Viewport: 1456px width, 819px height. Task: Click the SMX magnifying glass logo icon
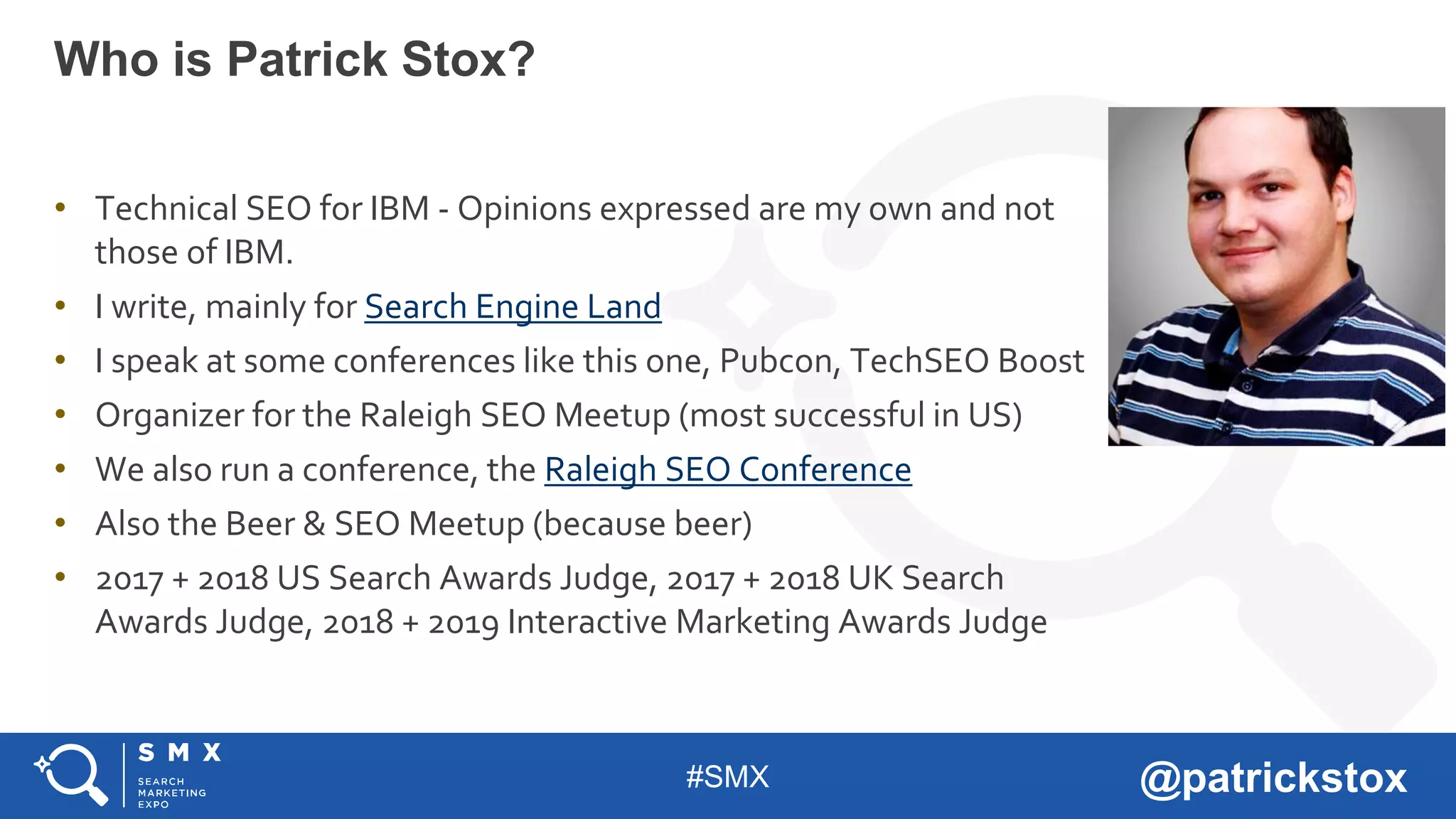(71, 774)
